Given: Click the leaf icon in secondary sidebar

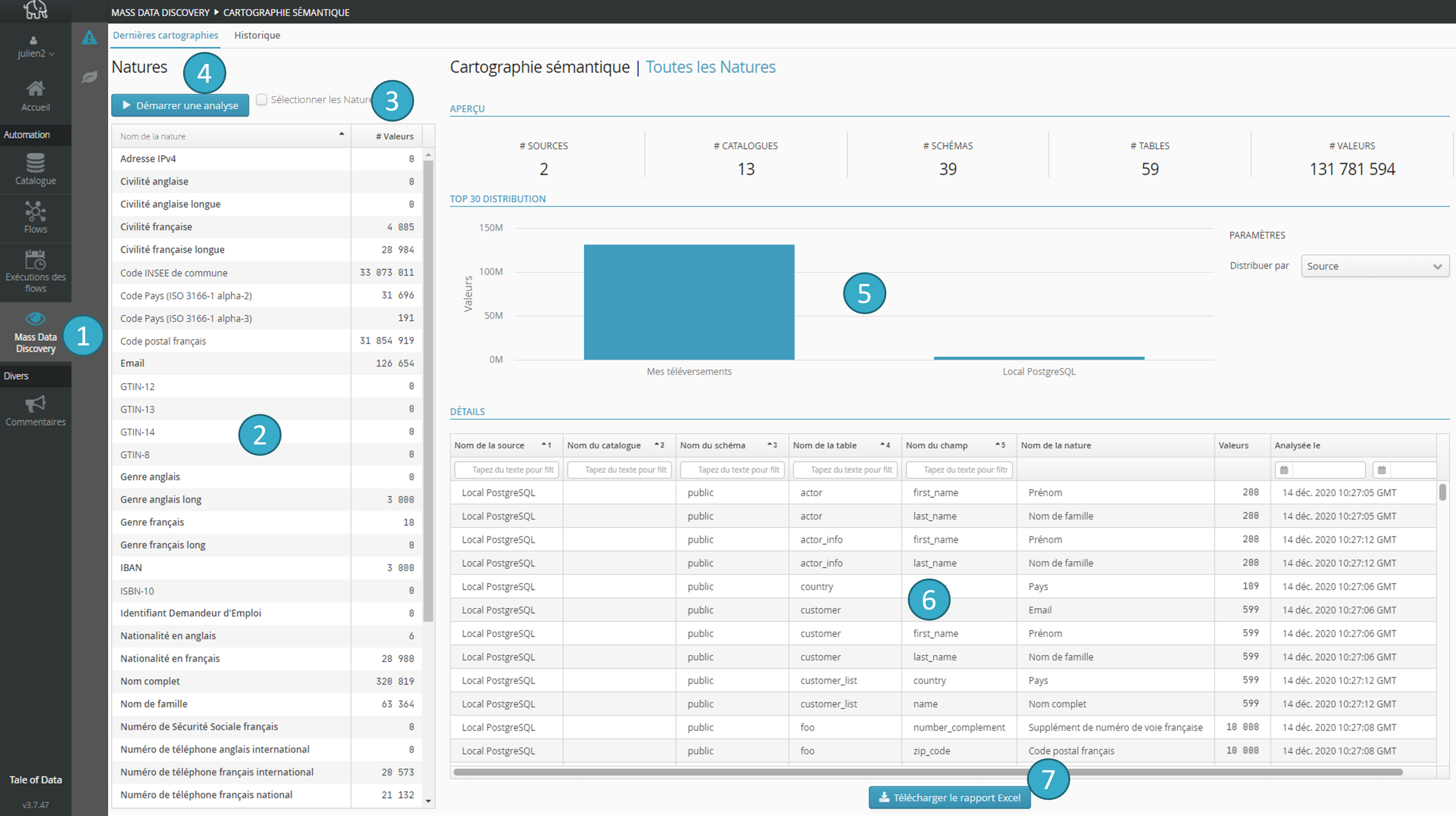Looking at the screenshot, I should click(x=89, y=77).
